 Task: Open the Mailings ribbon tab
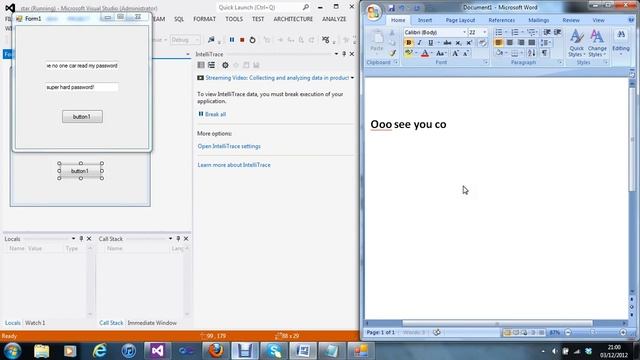538,20
